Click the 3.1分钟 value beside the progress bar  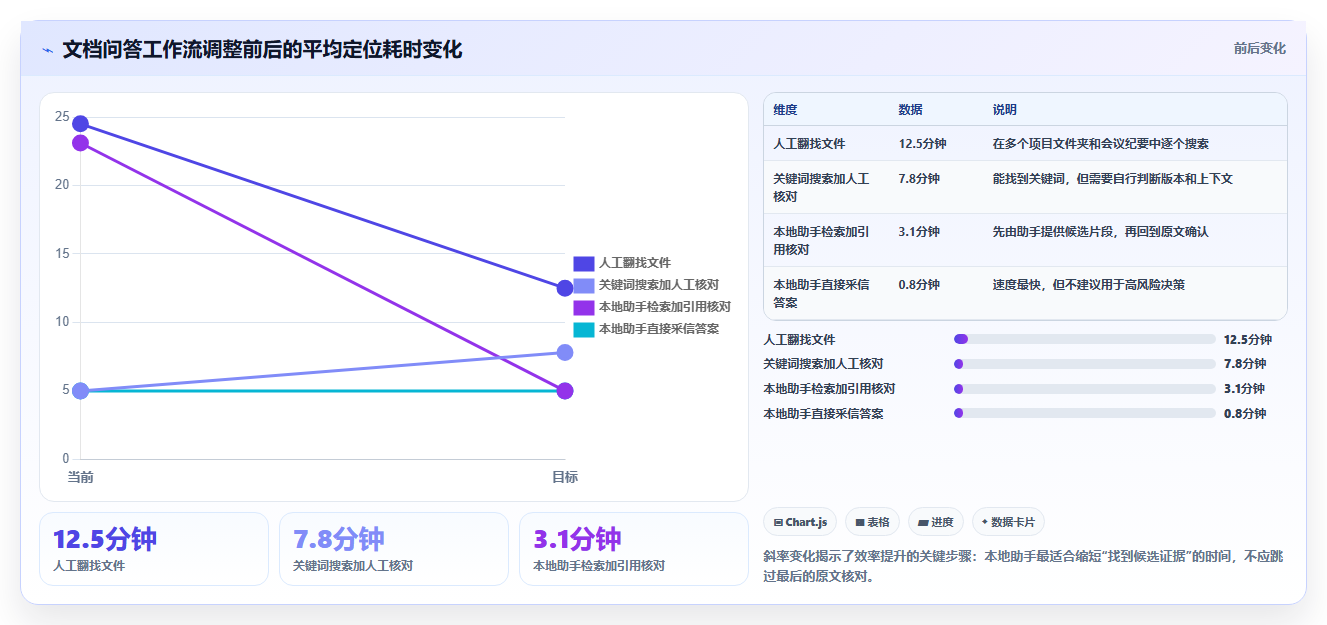tap(1245, 389)
